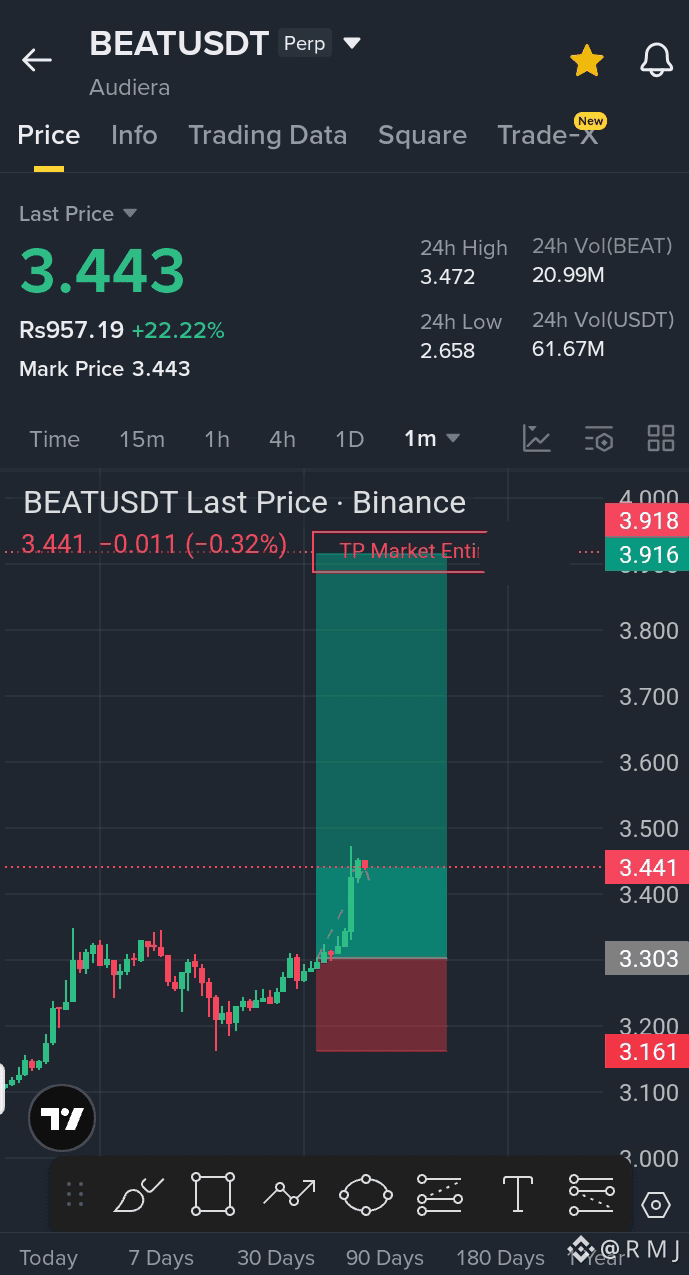Image resolution: width=689 pixels, height=1275 pixels.
Task: Select the trend line arrow tool
Action: [x=289, y=1194]
